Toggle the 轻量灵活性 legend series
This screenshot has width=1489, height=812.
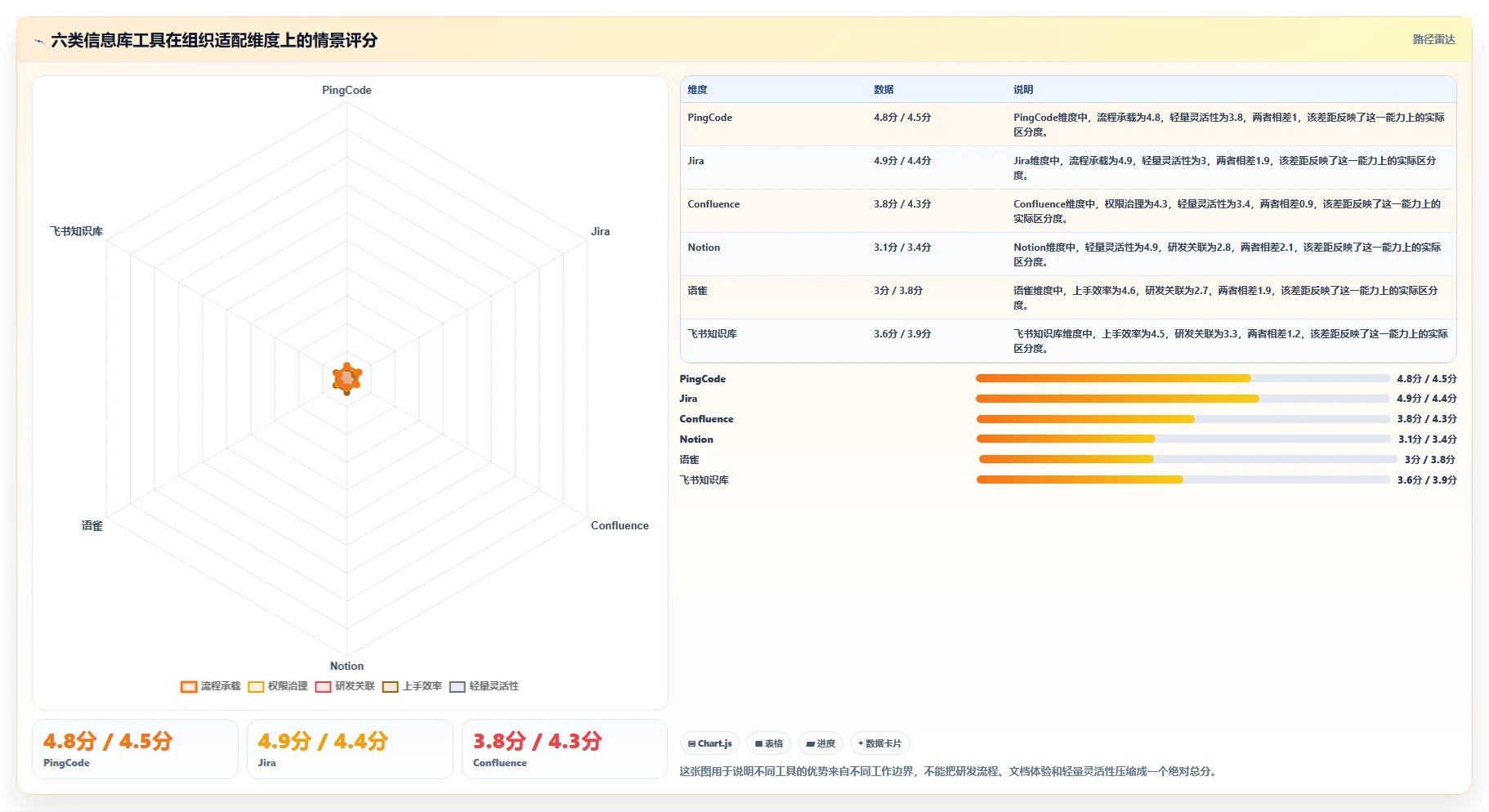coord(484,686)
